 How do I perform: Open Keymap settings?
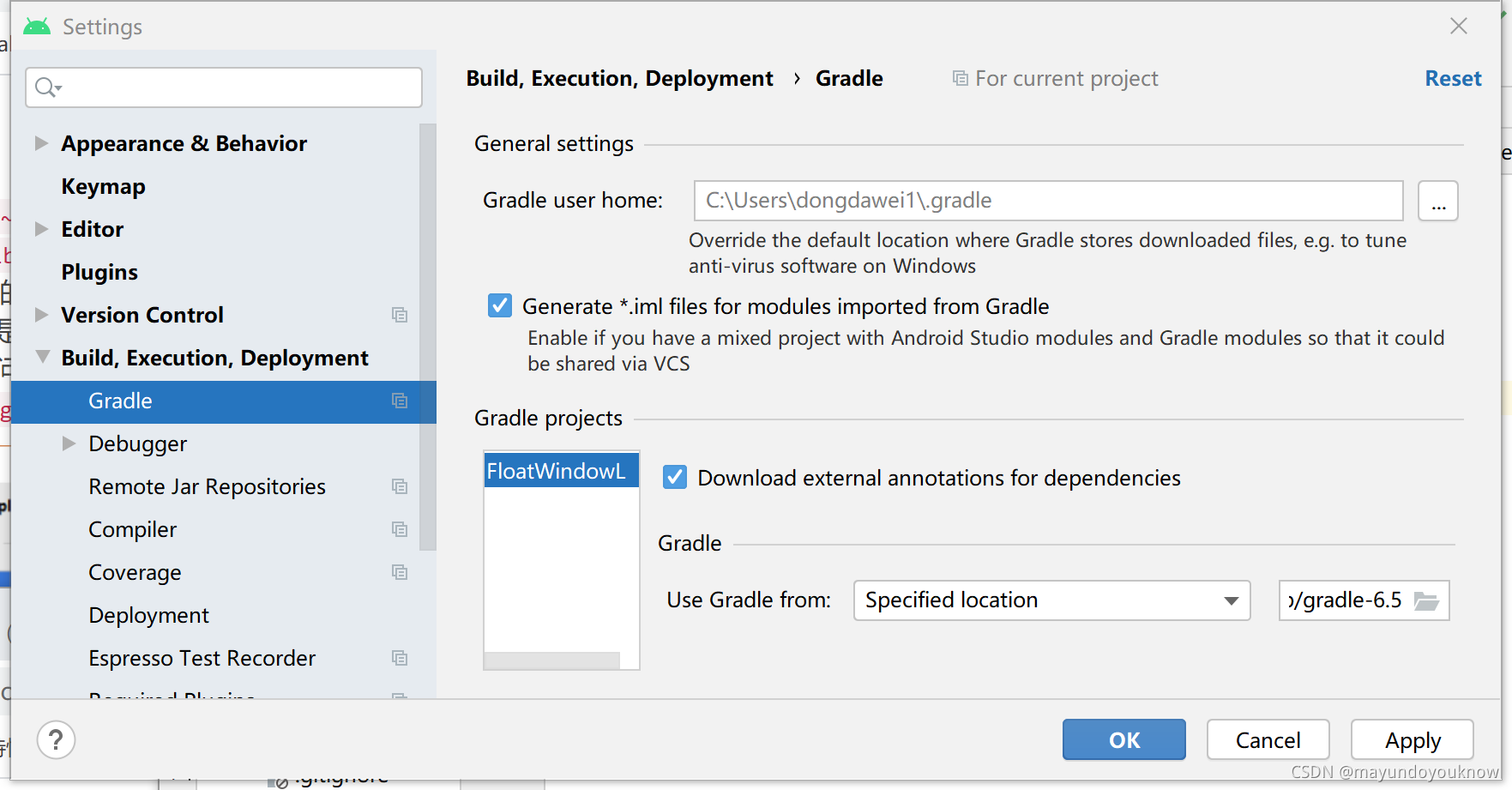tap(103, 186)
